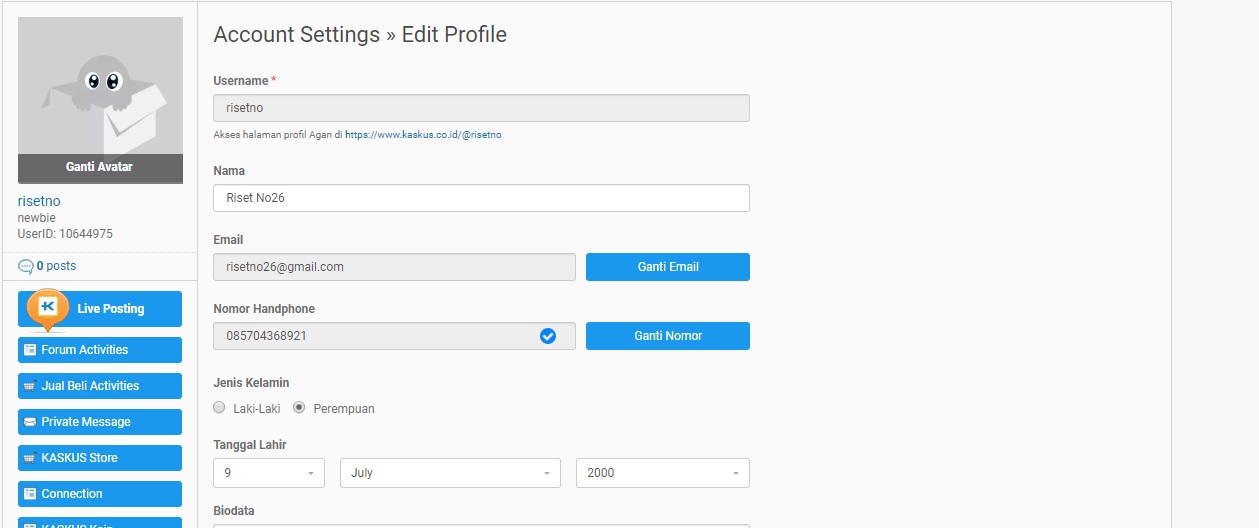Click the KASKUS Store cart icon

click(x=30, y=458)
